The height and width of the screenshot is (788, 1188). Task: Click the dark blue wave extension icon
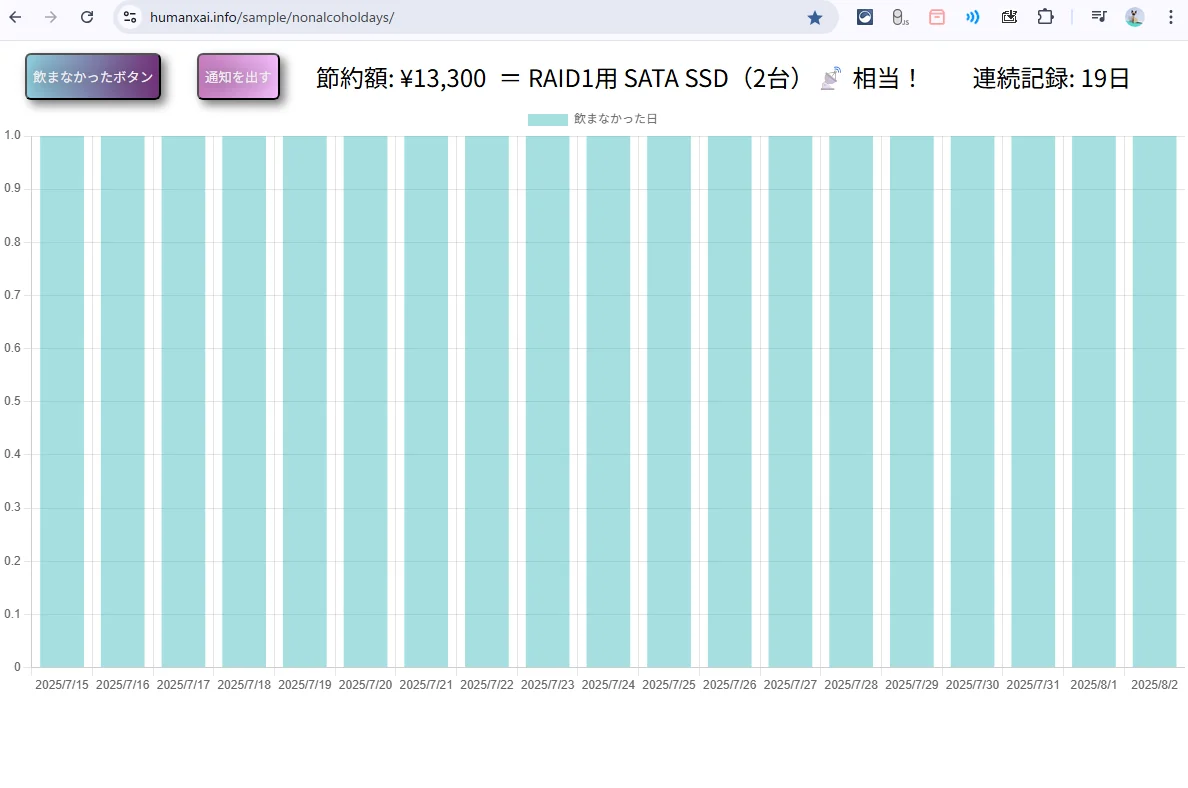[x=865, y=17]
